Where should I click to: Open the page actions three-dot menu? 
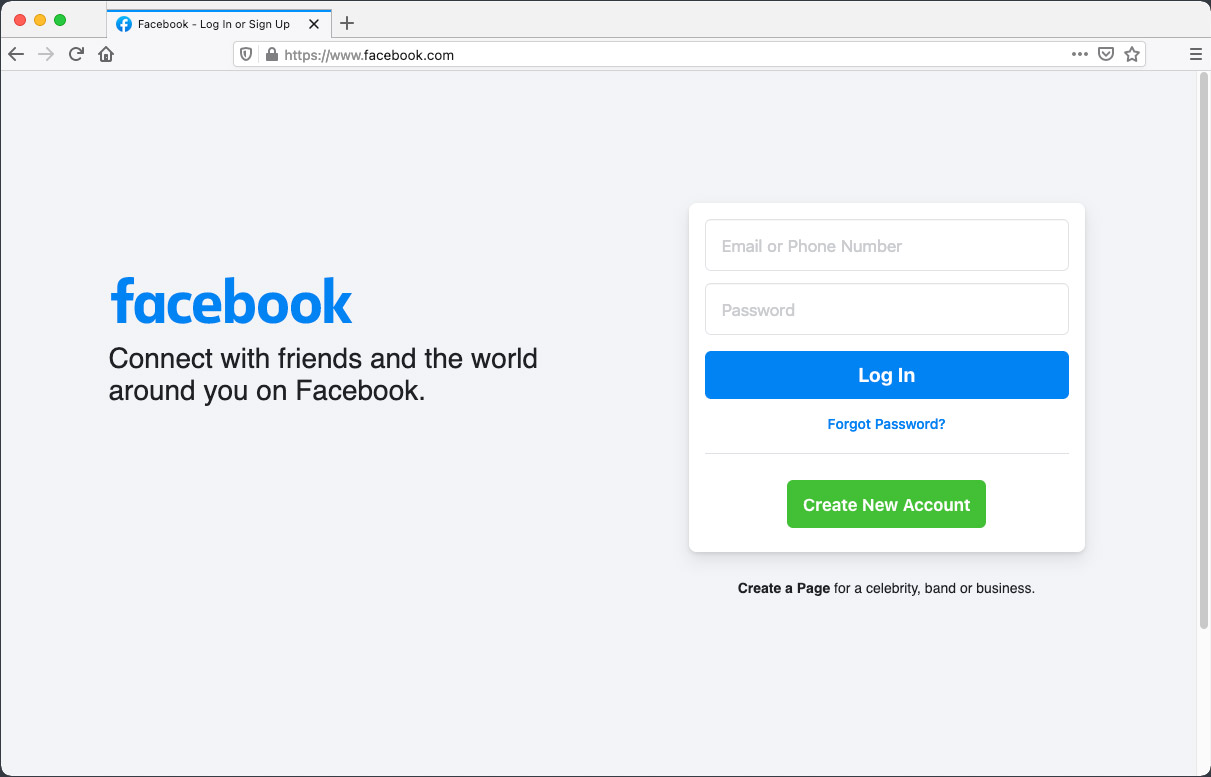point(1080,55)
